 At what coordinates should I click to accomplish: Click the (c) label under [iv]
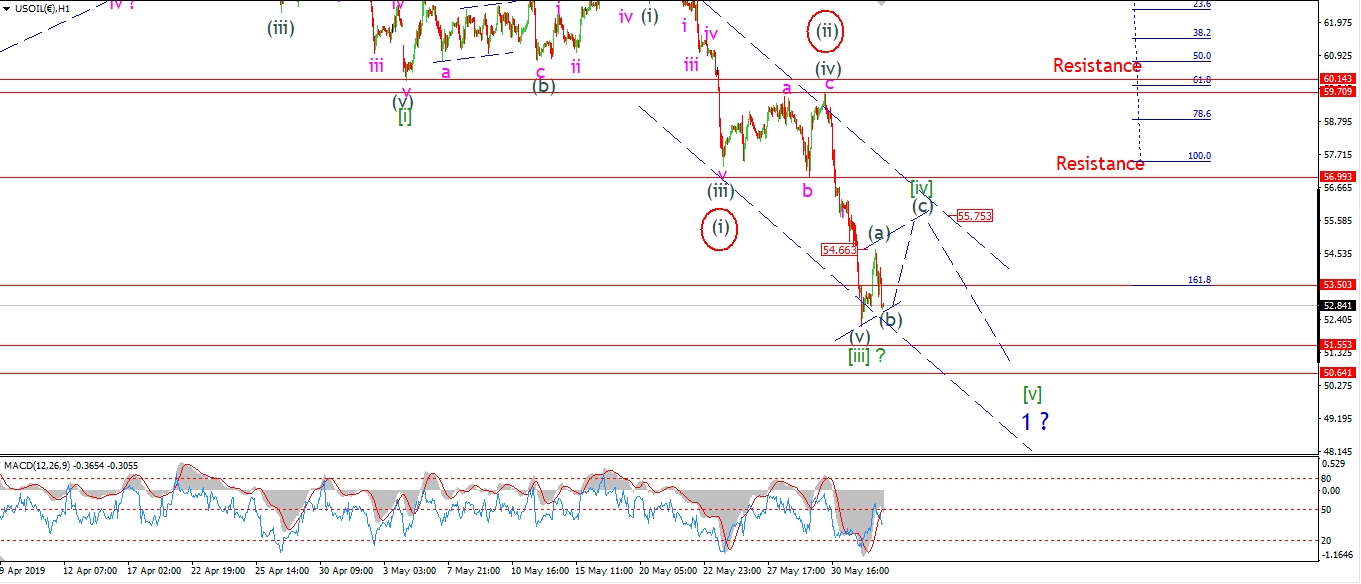click(x=922, y=206)
